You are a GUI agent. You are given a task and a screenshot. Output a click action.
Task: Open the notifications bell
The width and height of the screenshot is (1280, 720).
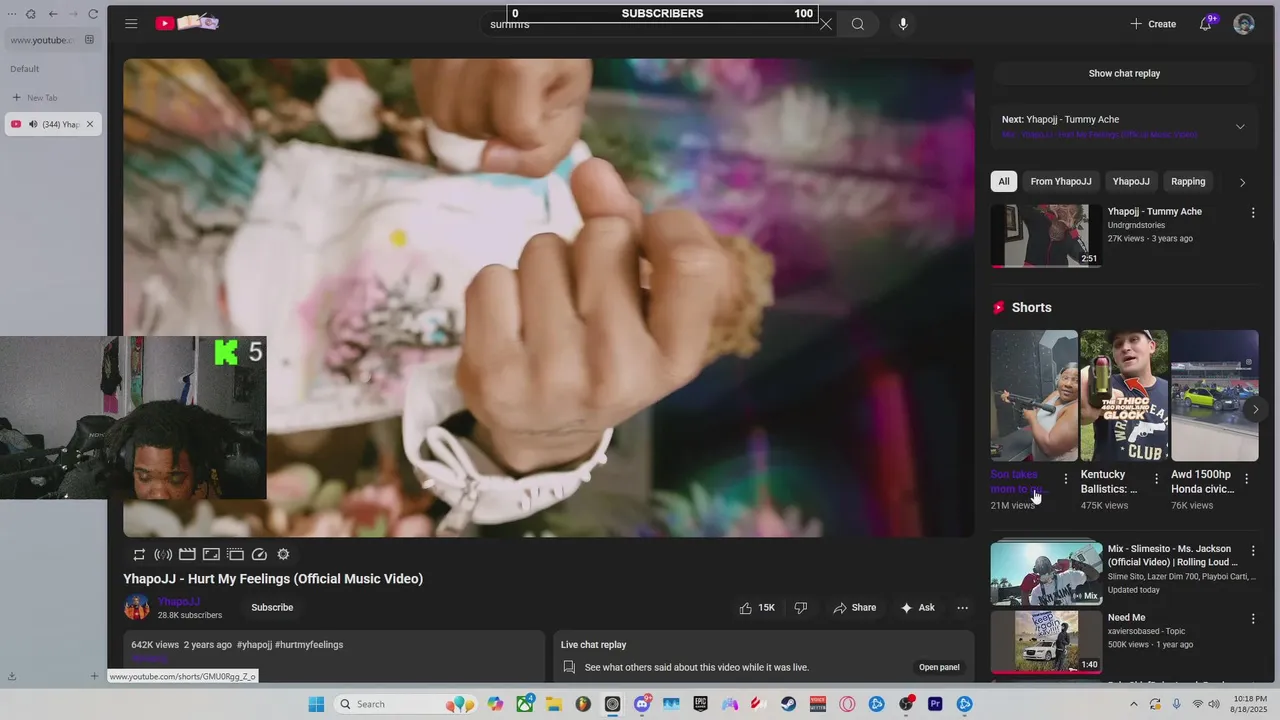(x=1206, y=24)
